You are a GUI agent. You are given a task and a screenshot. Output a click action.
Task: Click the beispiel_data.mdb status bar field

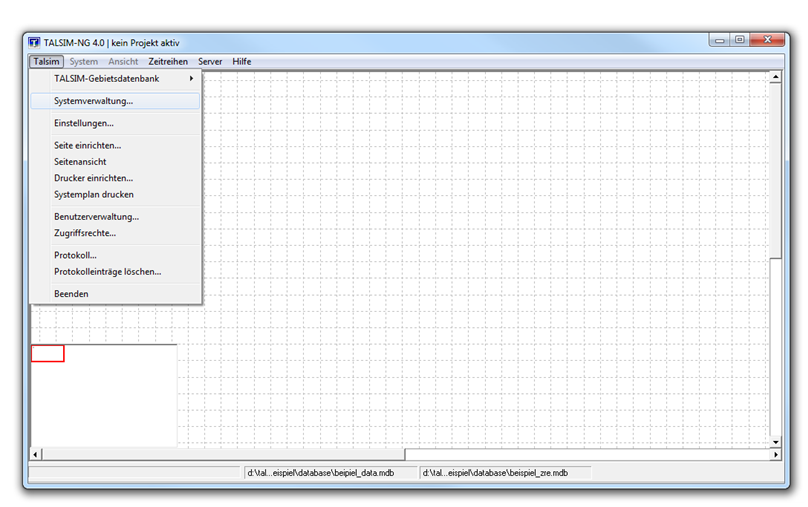(332, 473)
